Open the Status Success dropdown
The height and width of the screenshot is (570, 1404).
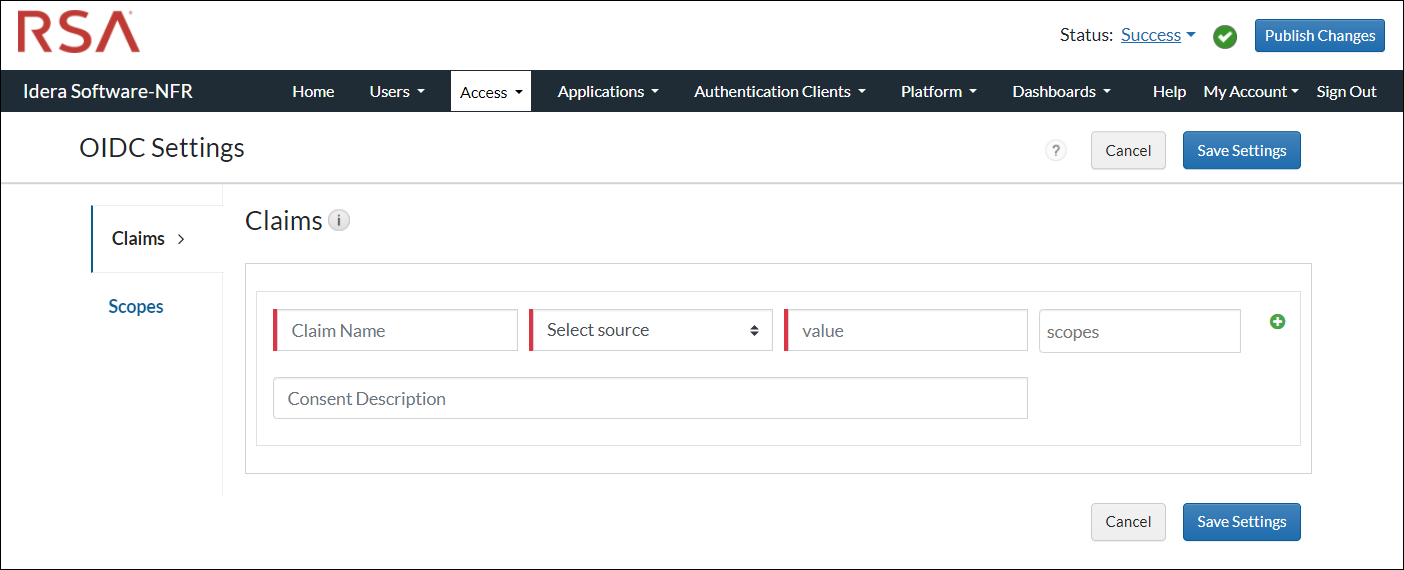tap(1158, 35)
